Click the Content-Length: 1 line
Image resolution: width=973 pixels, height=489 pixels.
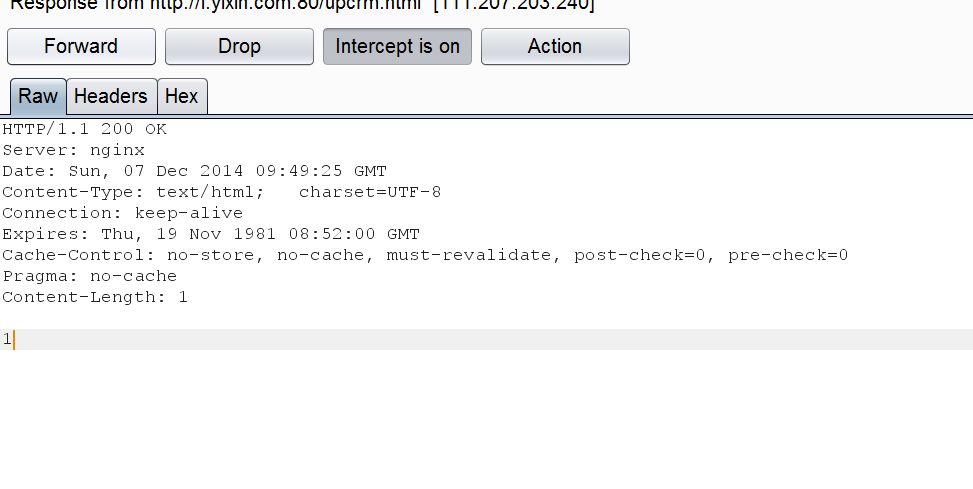tap(94, 298)
